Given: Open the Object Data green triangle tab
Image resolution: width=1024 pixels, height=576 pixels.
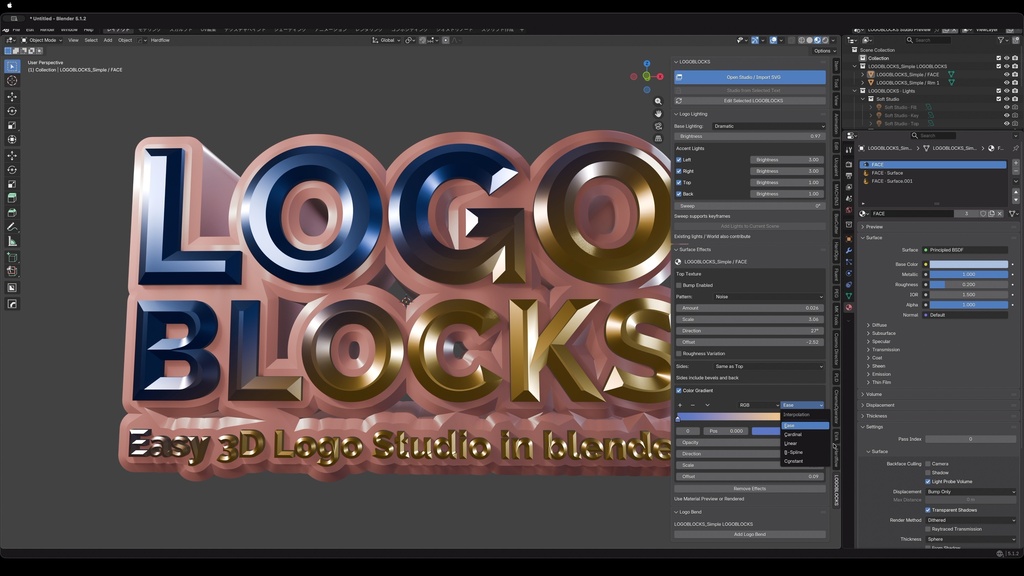Looking at the screenshot, I should click(x=848, y=296).
